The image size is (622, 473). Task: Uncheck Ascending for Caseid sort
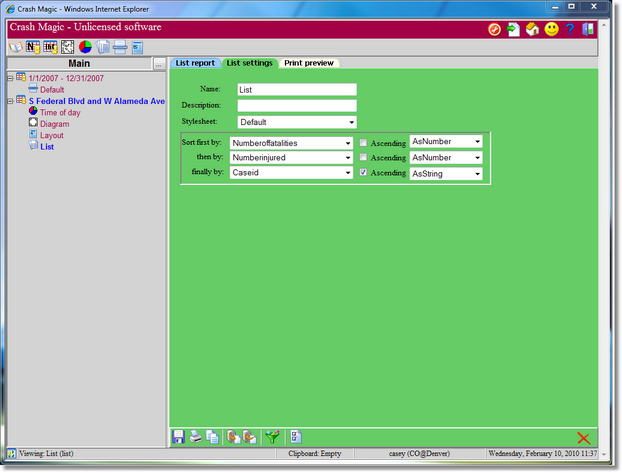pos(365,173)
